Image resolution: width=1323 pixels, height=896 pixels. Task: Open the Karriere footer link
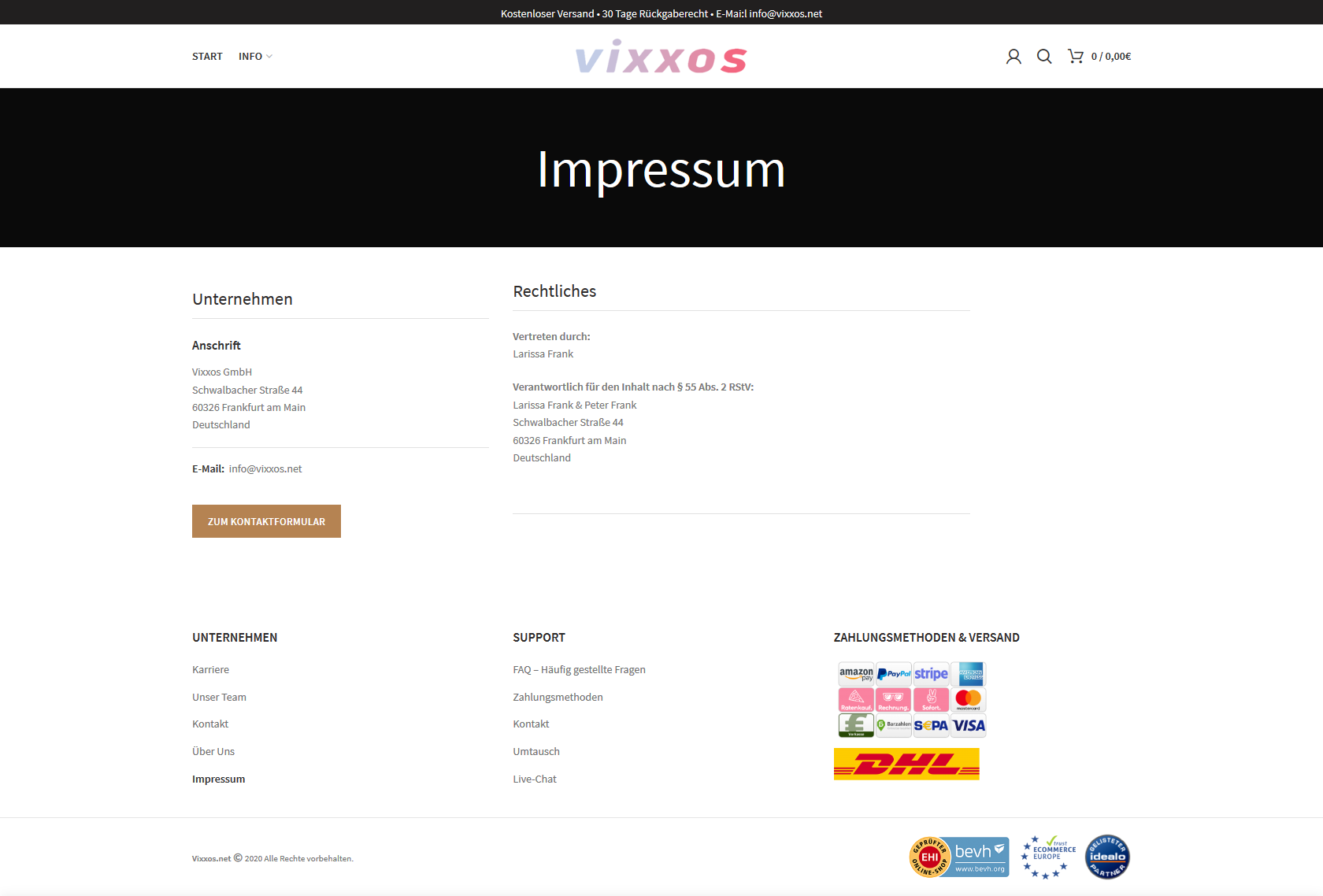tap(210, 670)
